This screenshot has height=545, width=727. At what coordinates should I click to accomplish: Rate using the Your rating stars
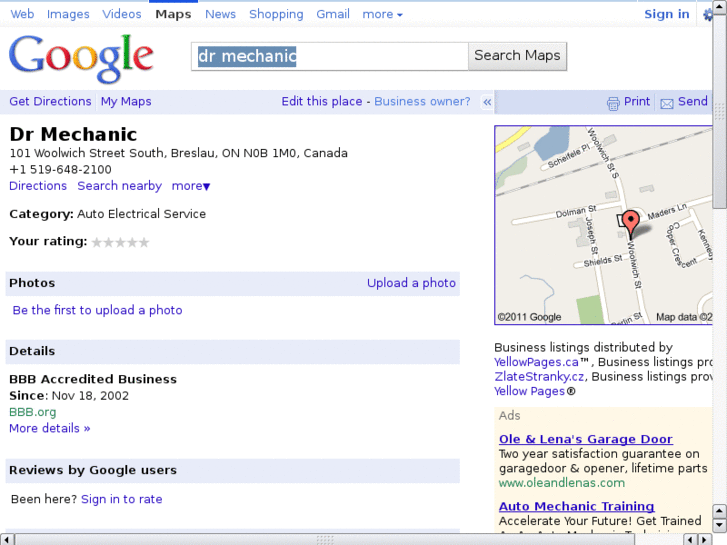tap(121, 242)
